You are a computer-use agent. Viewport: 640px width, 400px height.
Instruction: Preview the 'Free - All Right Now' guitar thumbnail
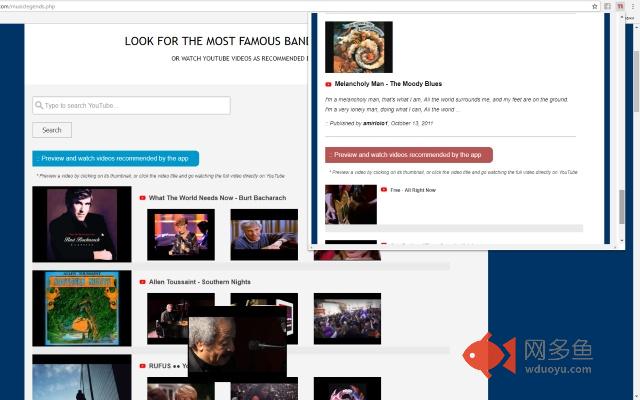pos(351,204)
